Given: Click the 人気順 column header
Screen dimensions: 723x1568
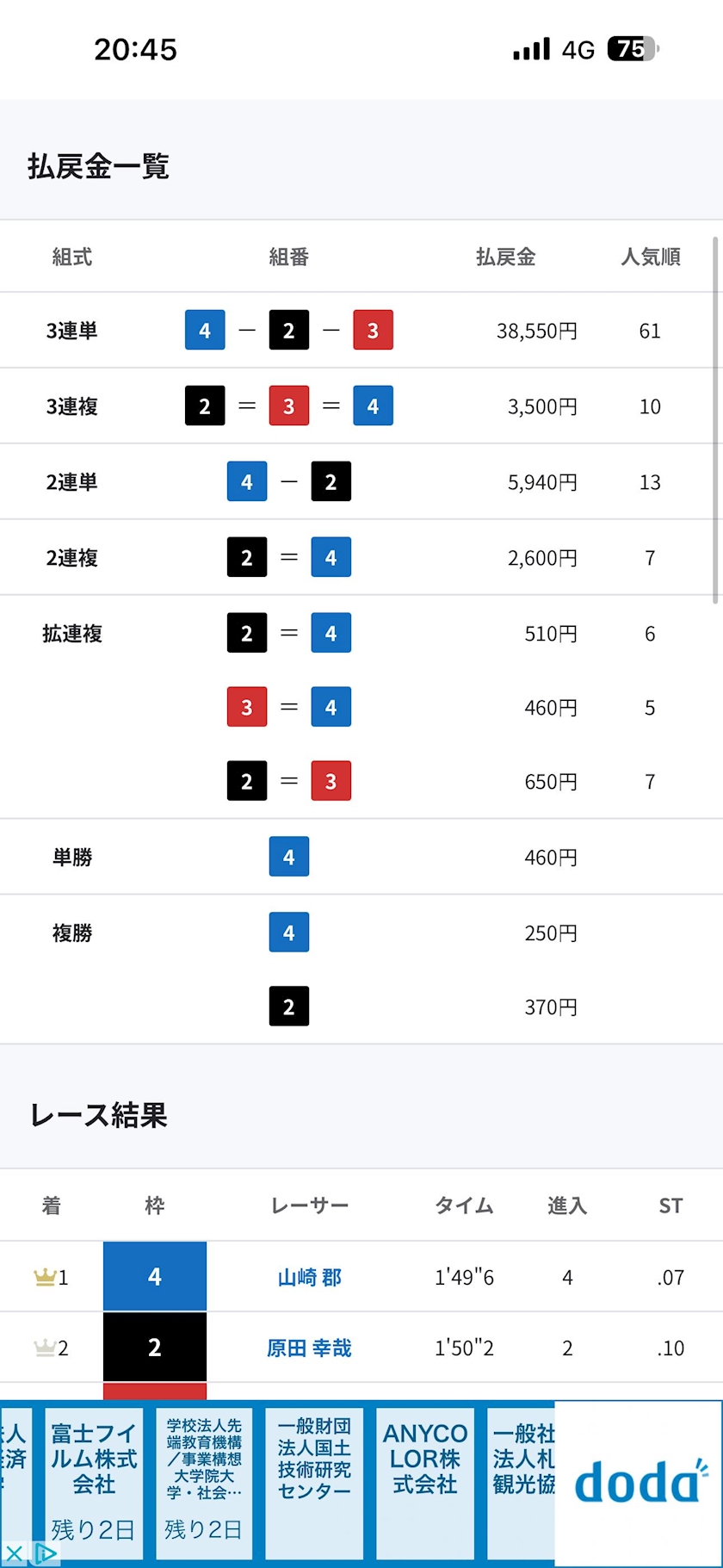Looking at the screenshot, I should [651, 257].
